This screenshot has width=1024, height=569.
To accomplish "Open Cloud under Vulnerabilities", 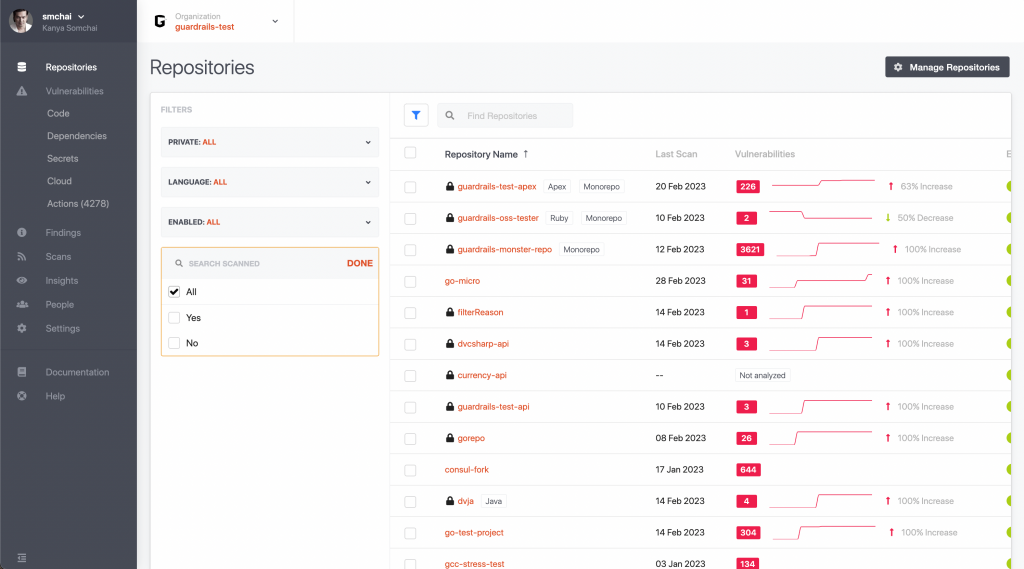I will coord(59,181).
